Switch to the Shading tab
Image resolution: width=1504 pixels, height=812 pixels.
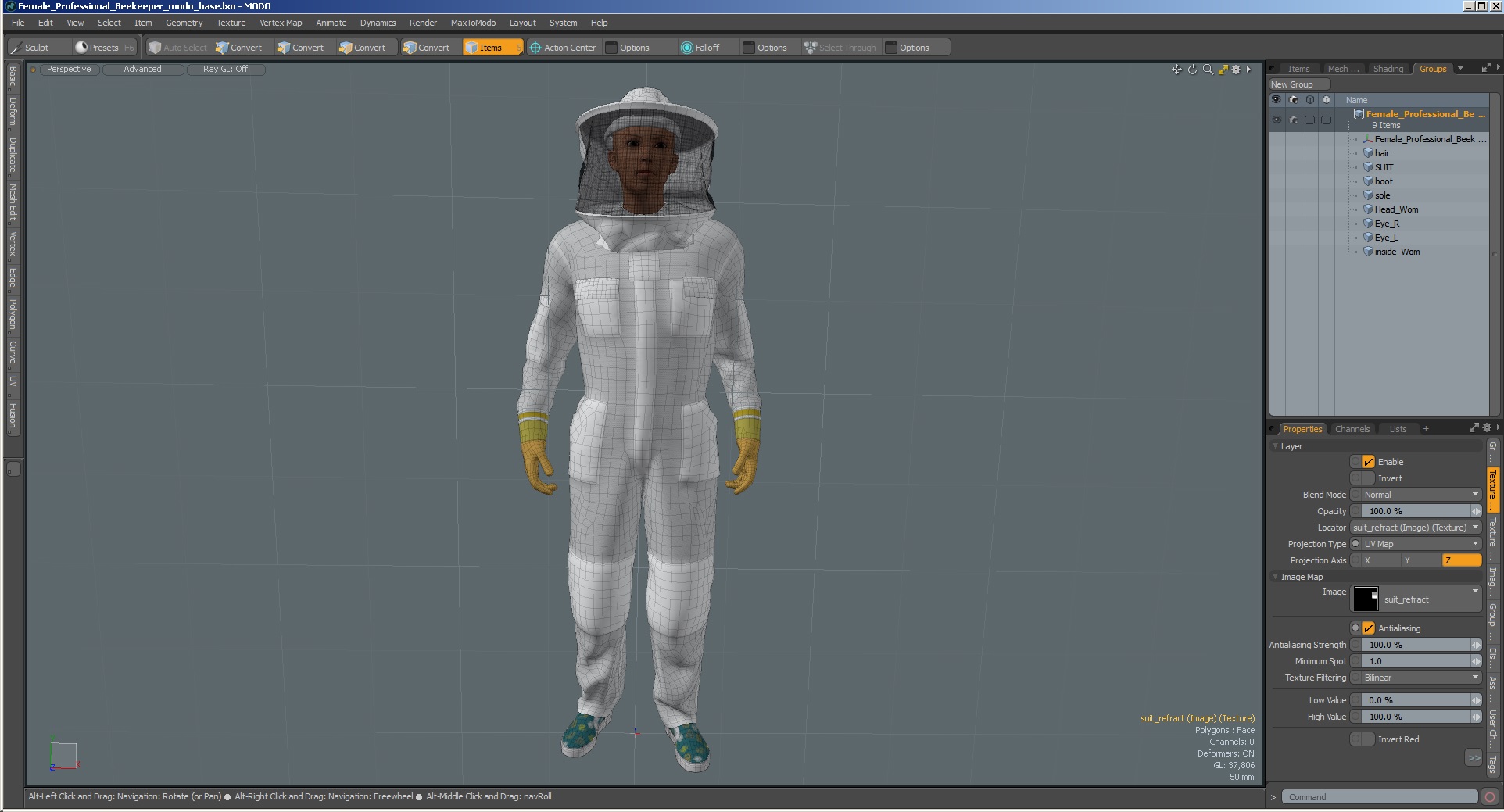(1388, 69)
